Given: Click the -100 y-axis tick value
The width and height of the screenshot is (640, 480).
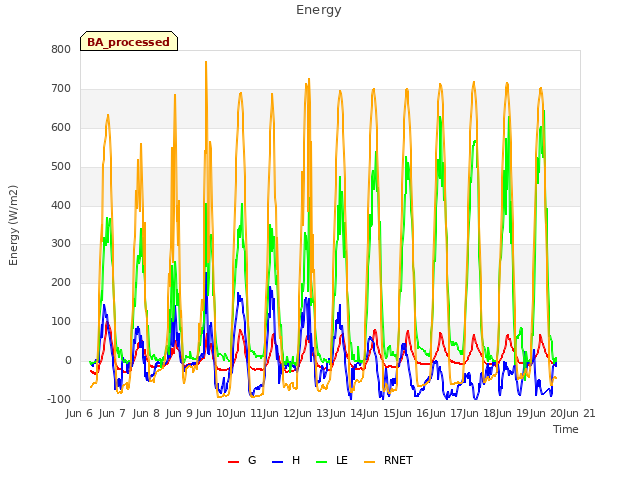Looking at the screenshot, I should tap(59, 399).
